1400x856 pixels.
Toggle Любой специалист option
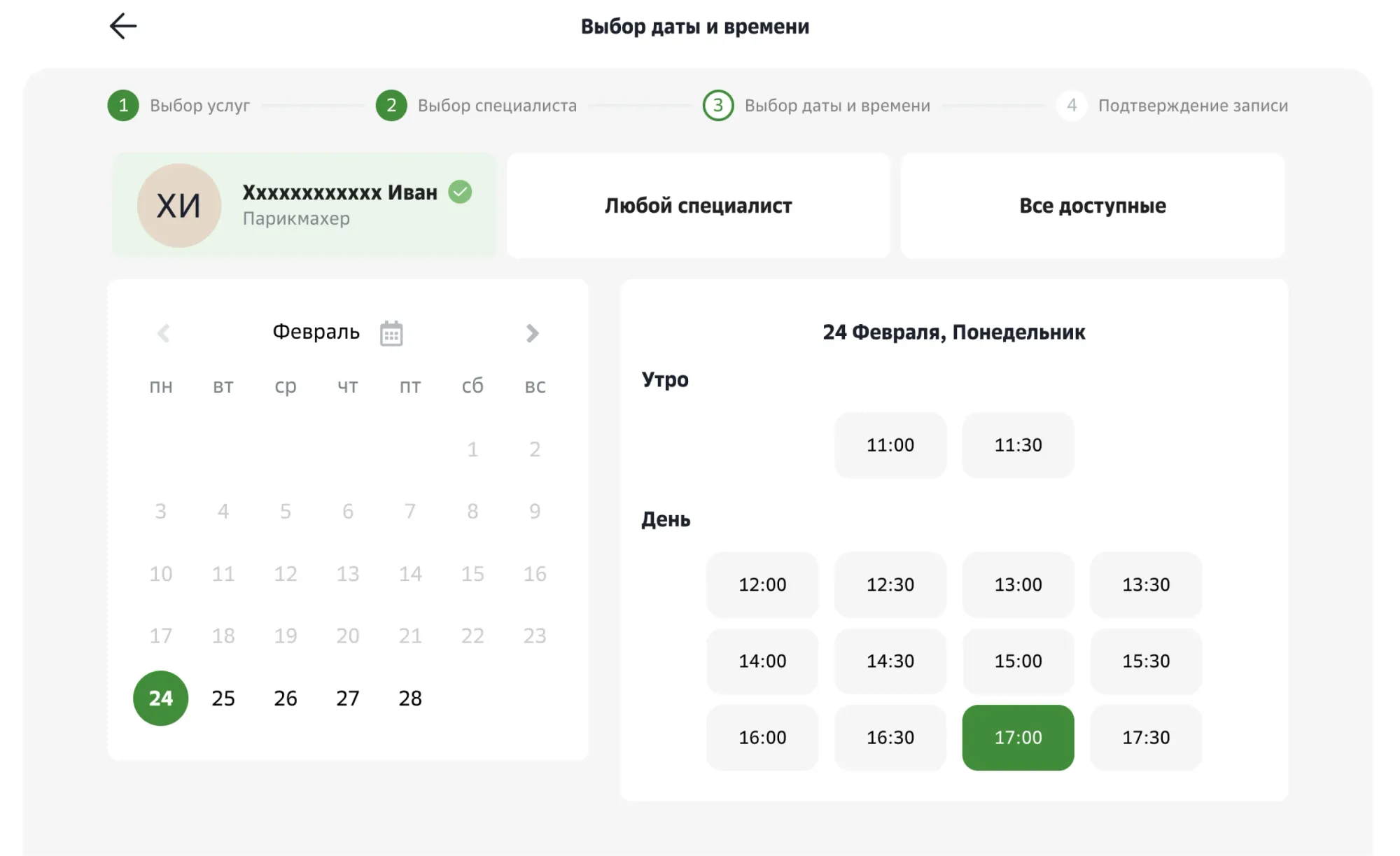click(x=698, y=205)
